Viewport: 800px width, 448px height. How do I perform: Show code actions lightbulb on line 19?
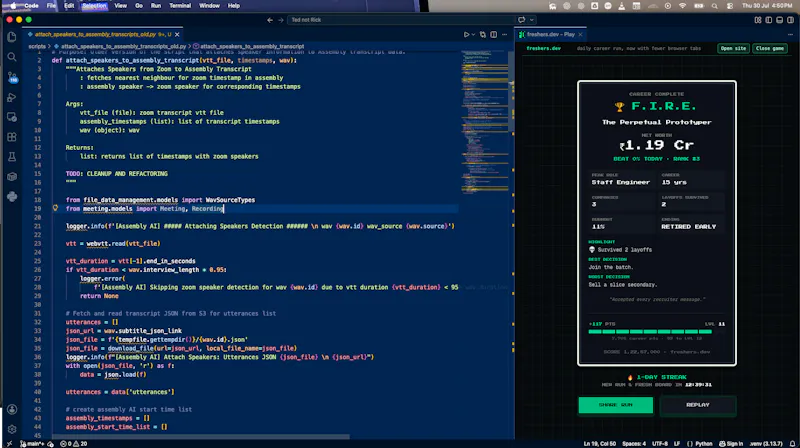click(55, 208)
